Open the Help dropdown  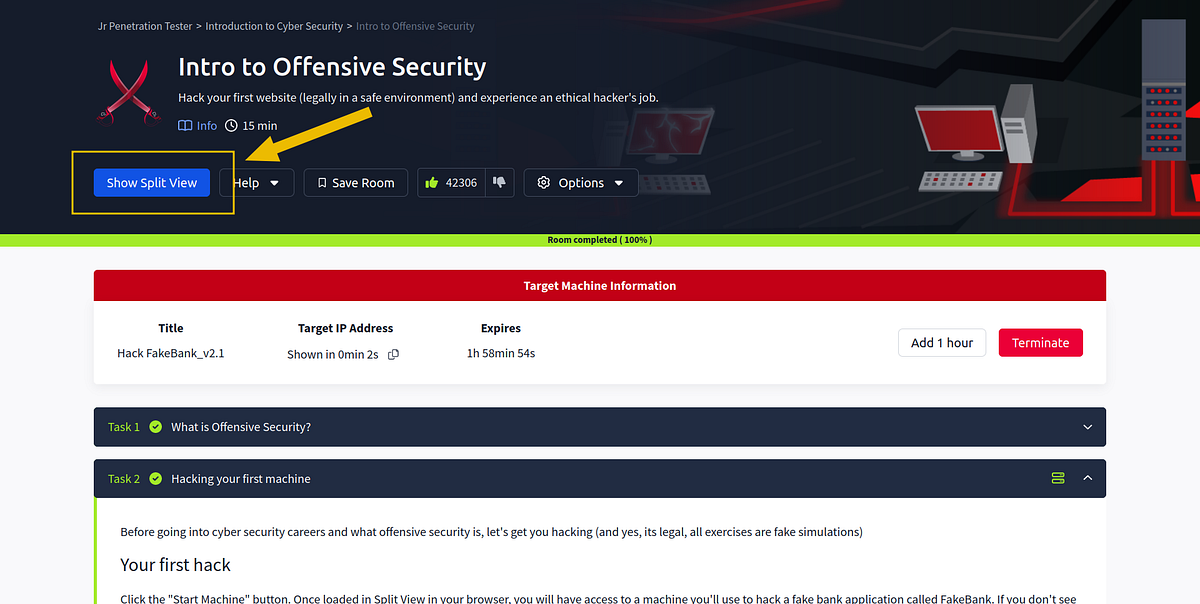coord(256,182)
